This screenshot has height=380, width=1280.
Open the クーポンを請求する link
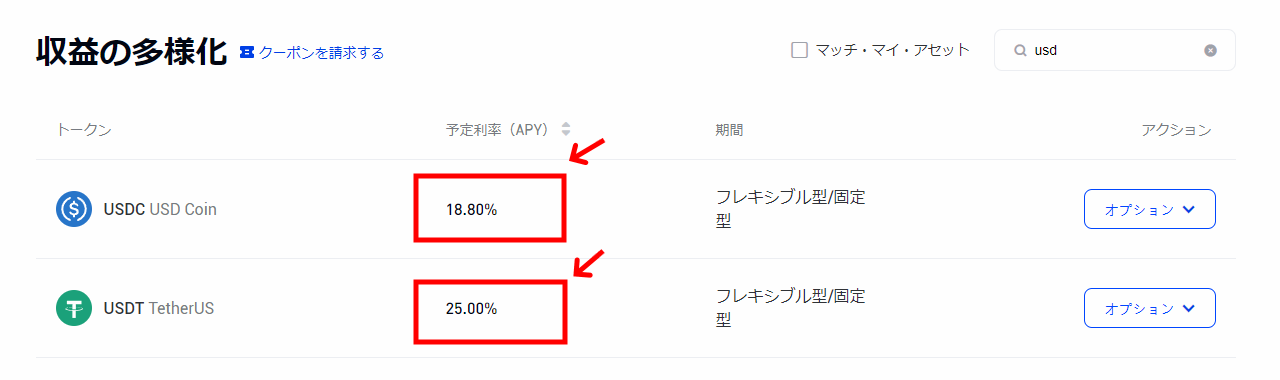point(321,52)
